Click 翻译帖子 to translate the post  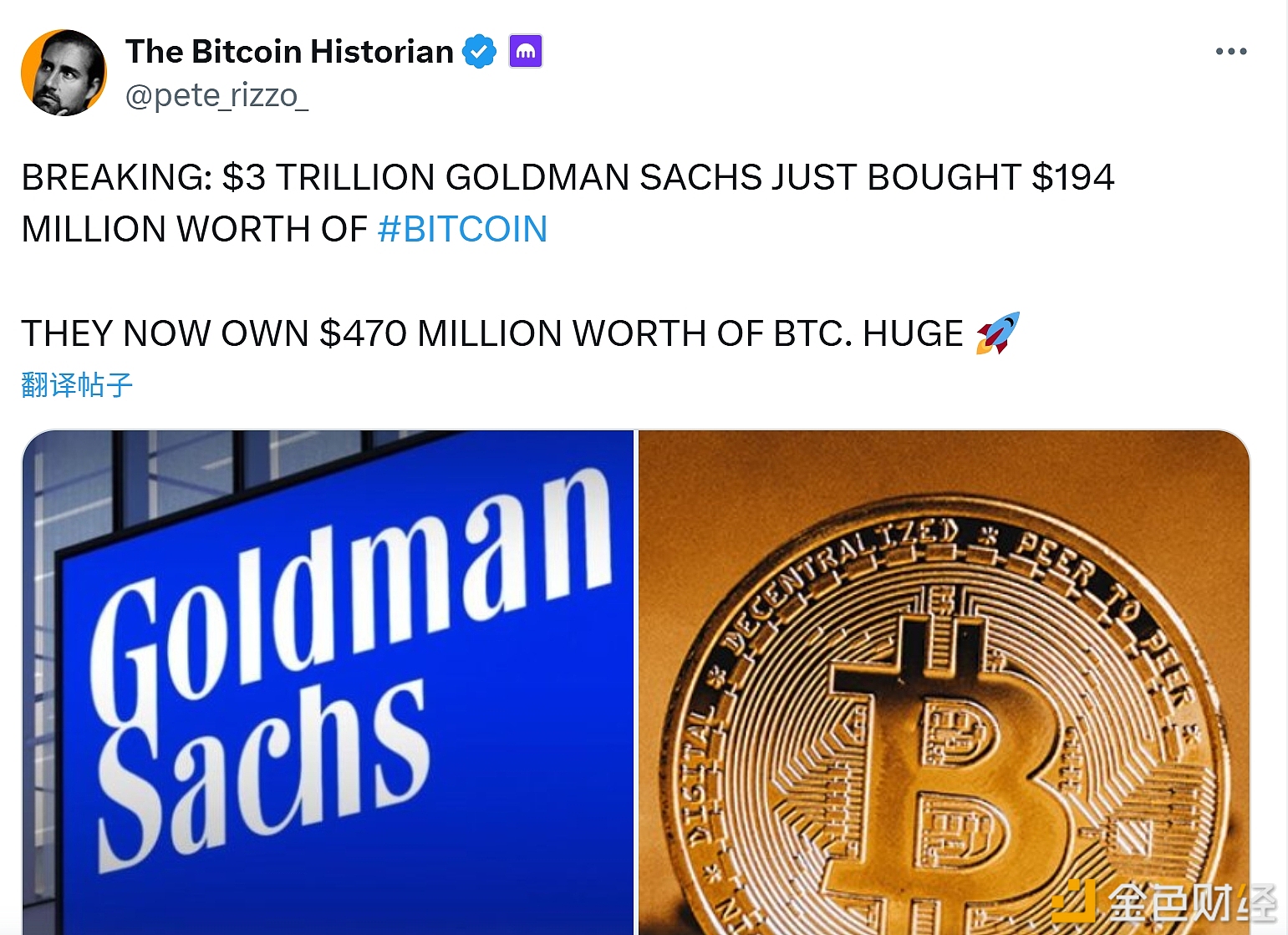click(77, 384)
